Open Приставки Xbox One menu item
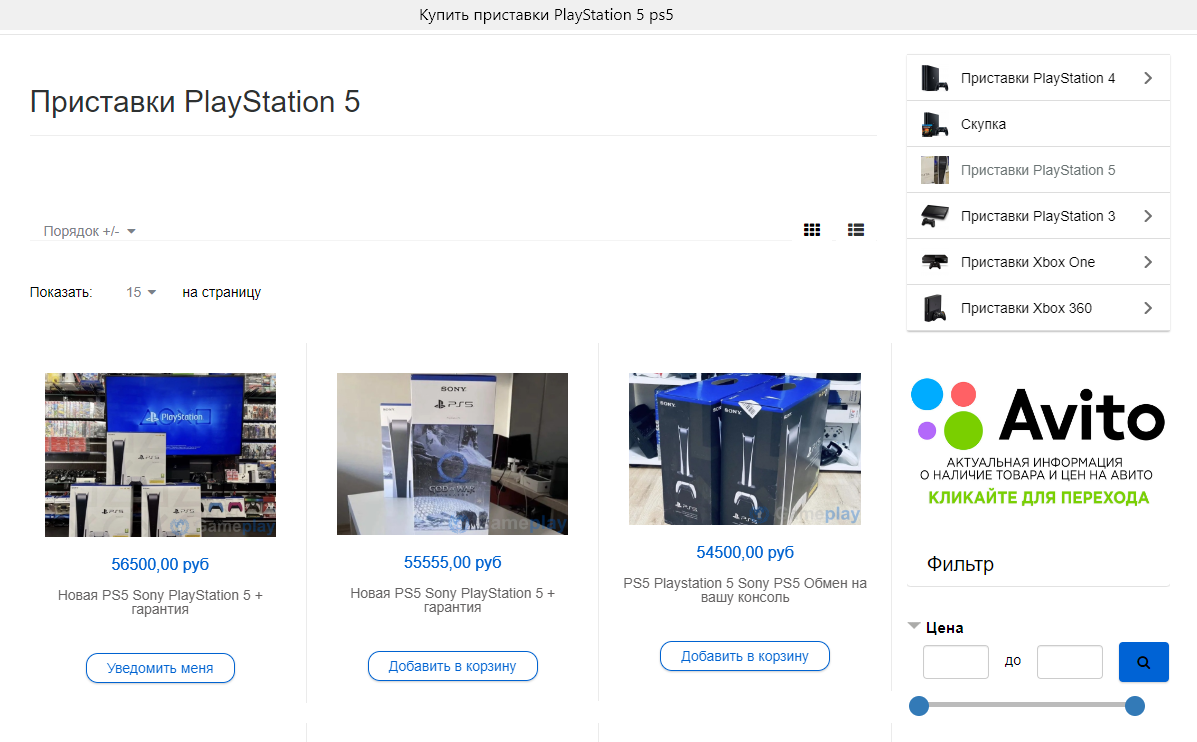The height and width of the screenshot is (742, 1197). [x=1038, y=262]
